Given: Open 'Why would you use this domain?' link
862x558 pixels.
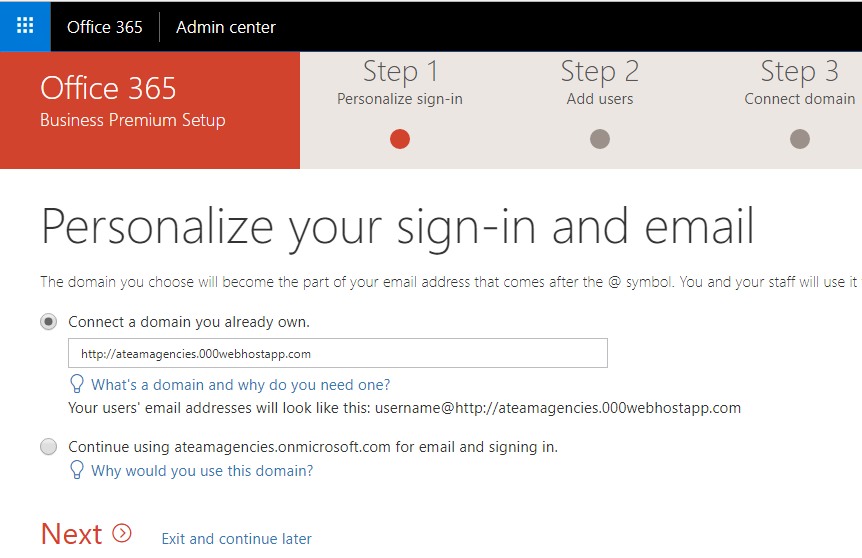Looking at the screenshot, I should [x=202, y=471].
